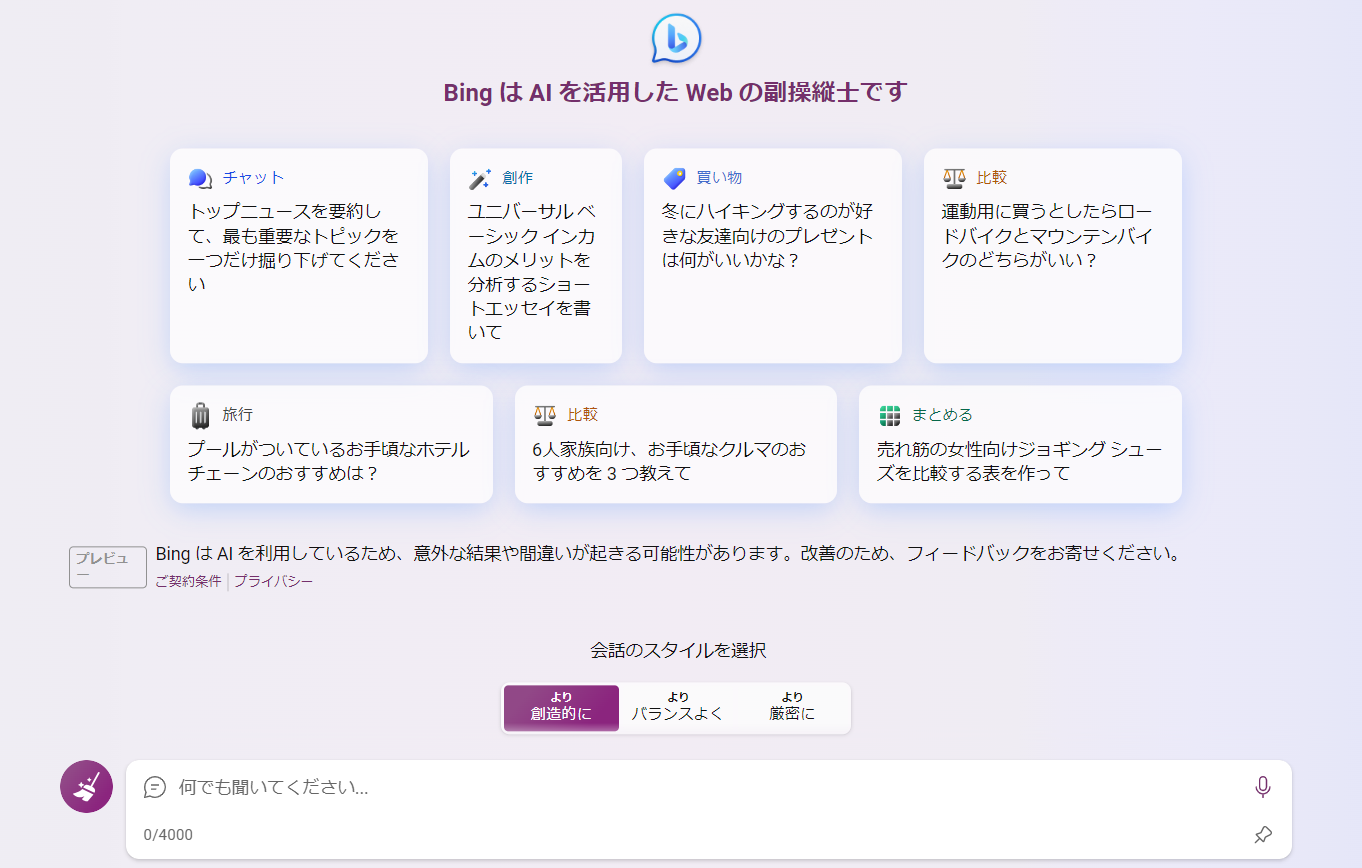Click the まとめる category label
Viewport: 1362px width, 868px height.
tap(942, 415)
